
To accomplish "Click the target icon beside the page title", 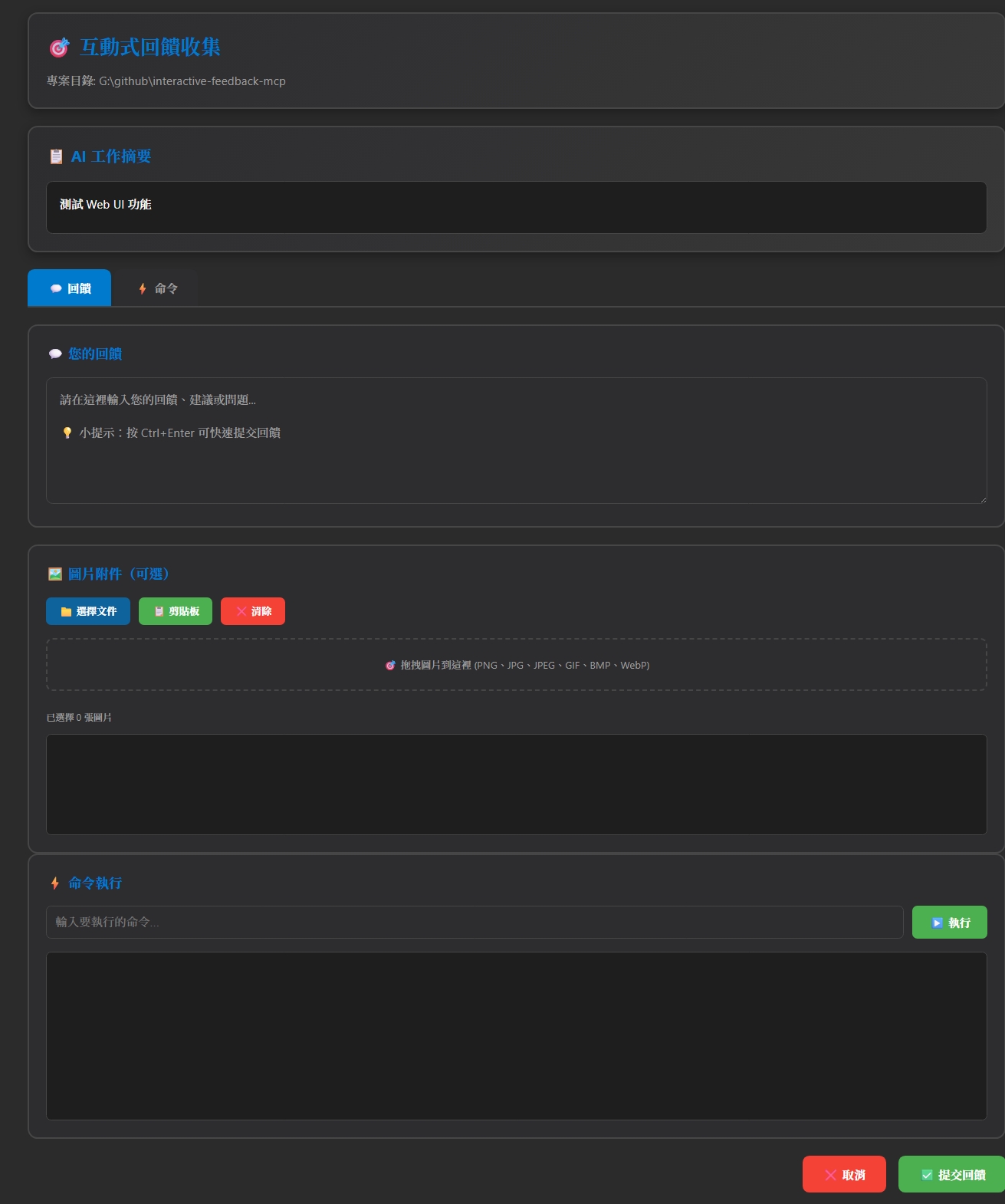I will pyautogui.click(x=59, y=48).
